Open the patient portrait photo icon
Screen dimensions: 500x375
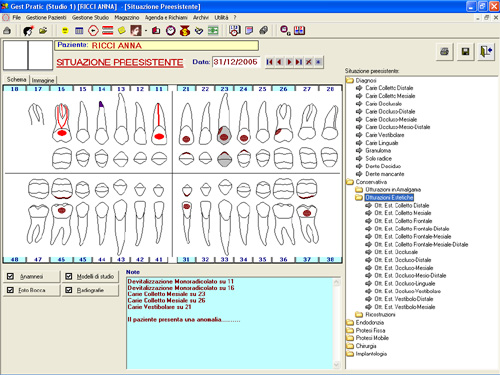click(136, 31)
